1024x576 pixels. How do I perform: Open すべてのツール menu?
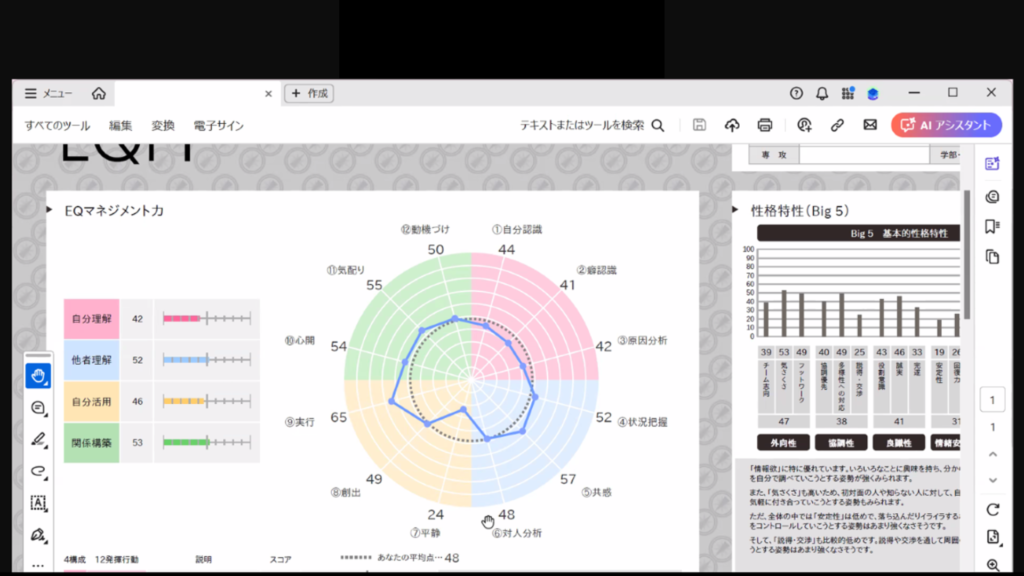pyautogui.click(x=57, y=126)
